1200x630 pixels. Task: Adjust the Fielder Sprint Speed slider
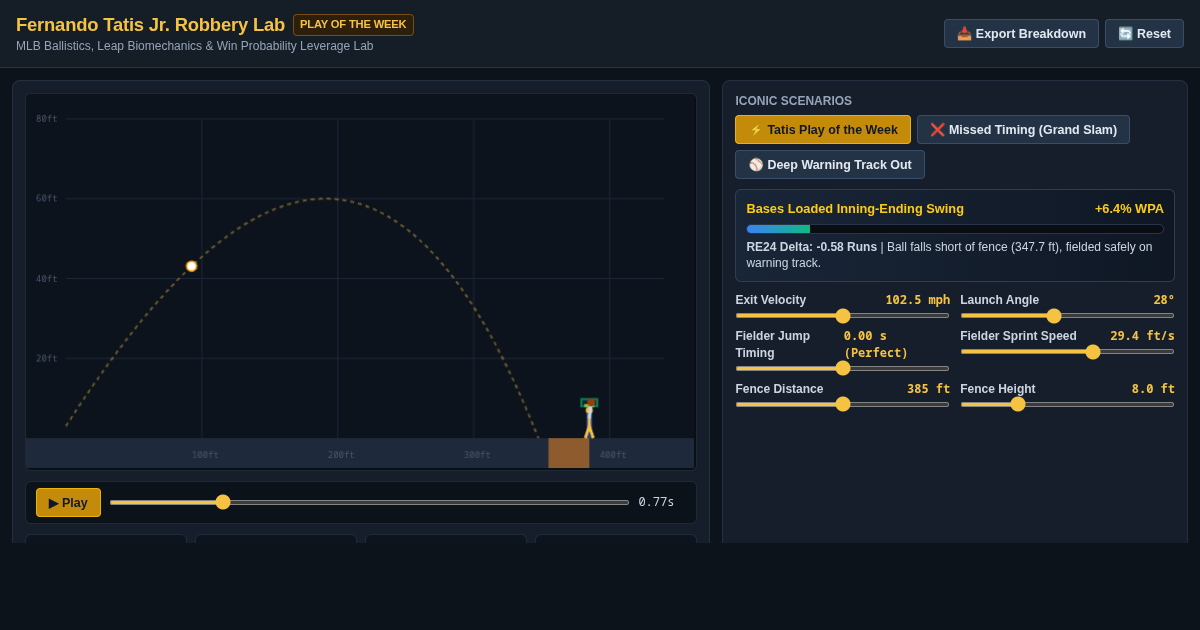click(x=1067, y=352)
